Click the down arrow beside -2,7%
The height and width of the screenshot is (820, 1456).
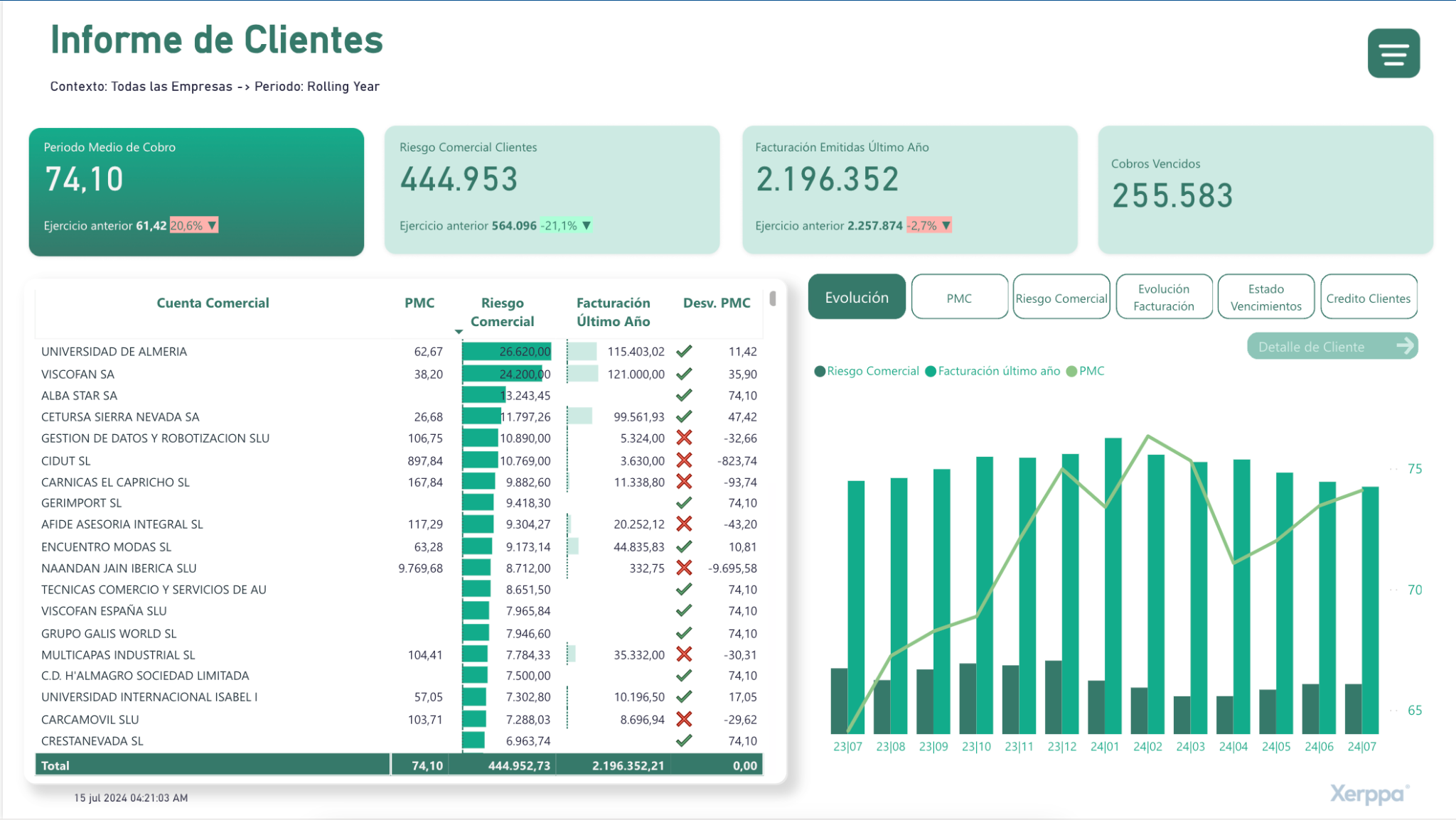946,225
